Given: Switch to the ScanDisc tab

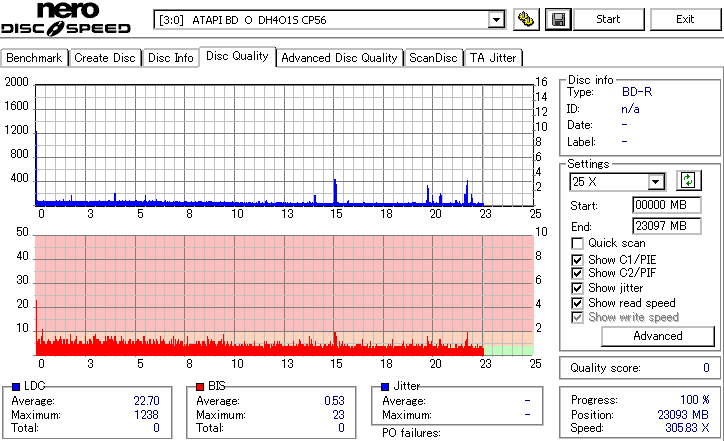Looking at the screenshot, I should (433, 58).
